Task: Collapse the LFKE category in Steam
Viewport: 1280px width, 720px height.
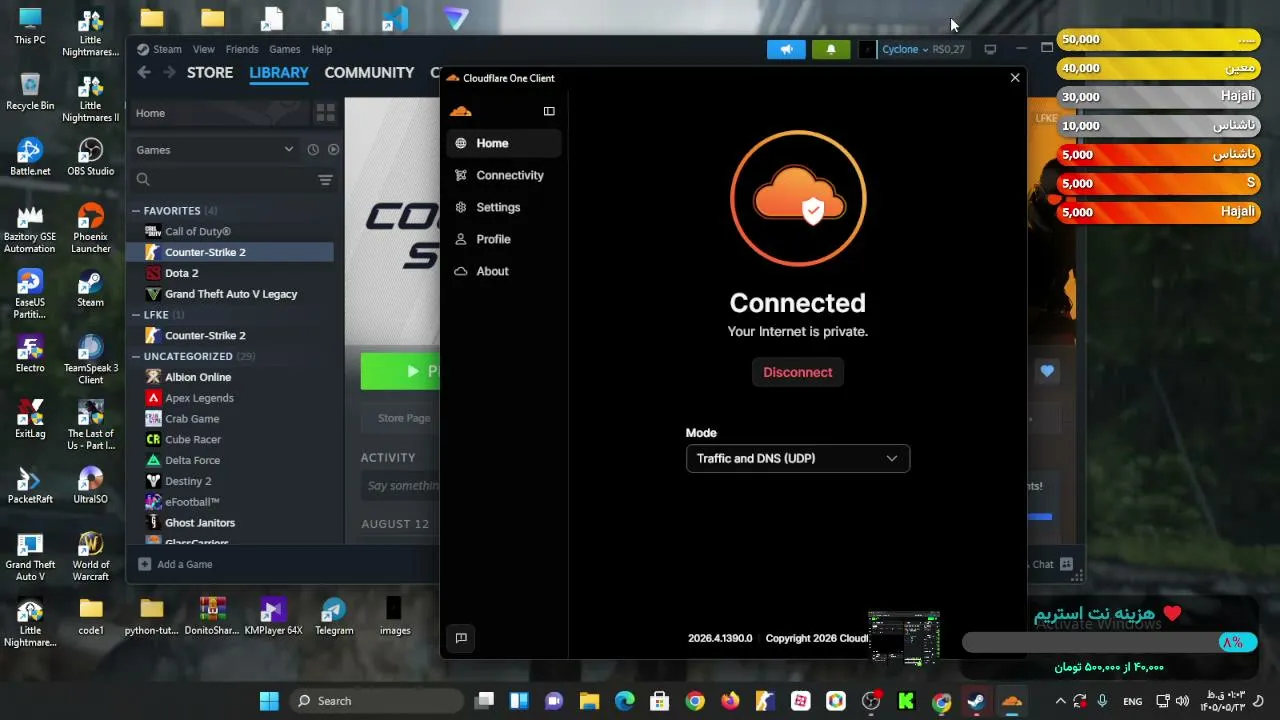Action: click(x=136, y=315)
